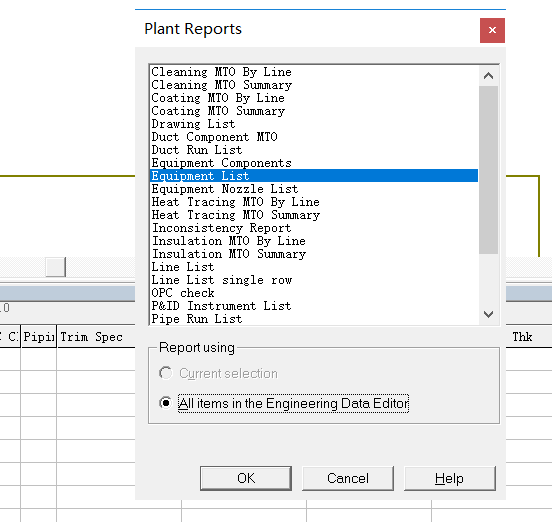Select Equipment Components report
552x522 pixels.
[x=314, y=163]
